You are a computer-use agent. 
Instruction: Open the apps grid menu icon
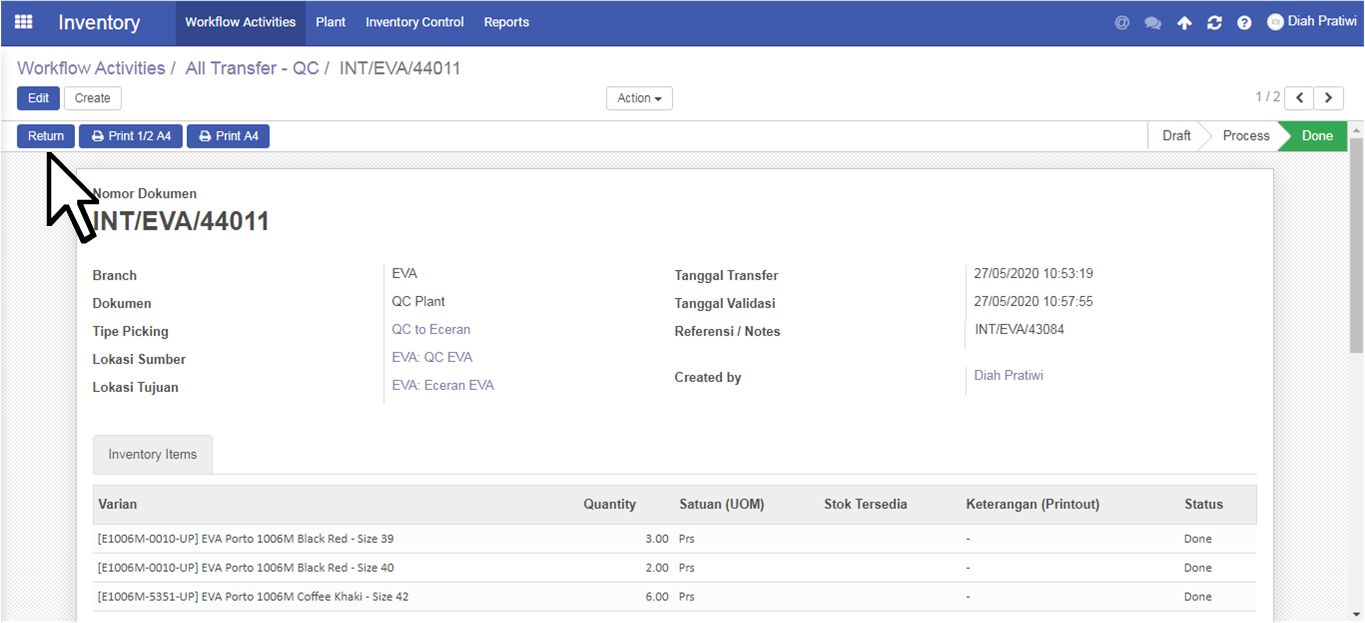tap(23, 22)
